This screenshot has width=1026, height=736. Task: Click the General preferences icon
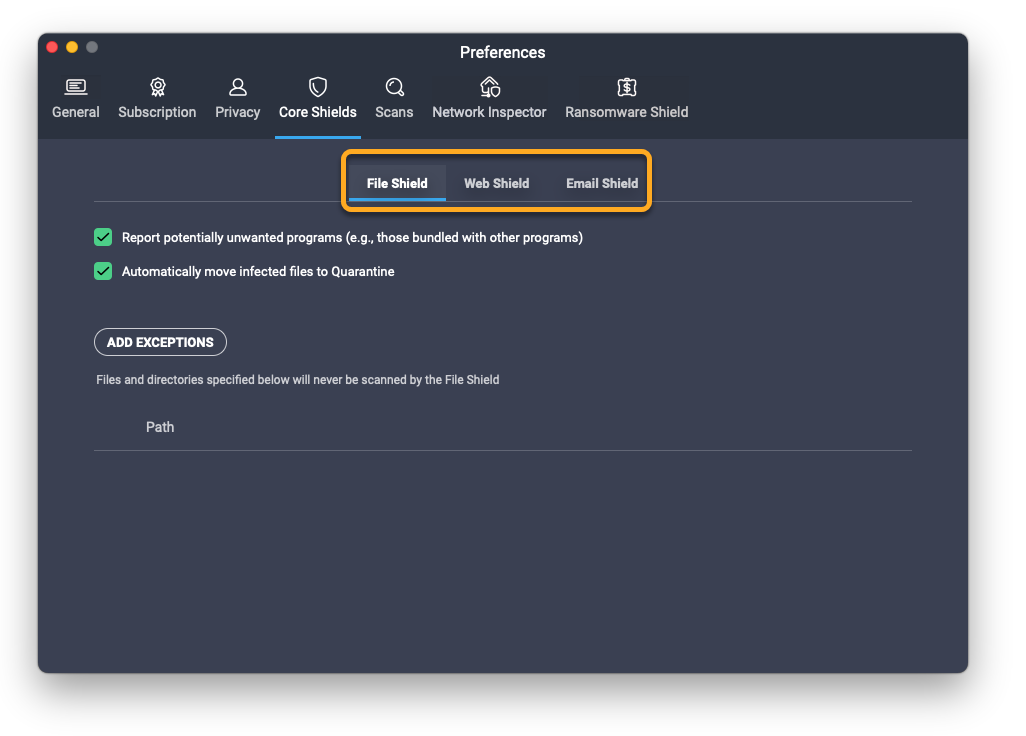click(76, 87)
